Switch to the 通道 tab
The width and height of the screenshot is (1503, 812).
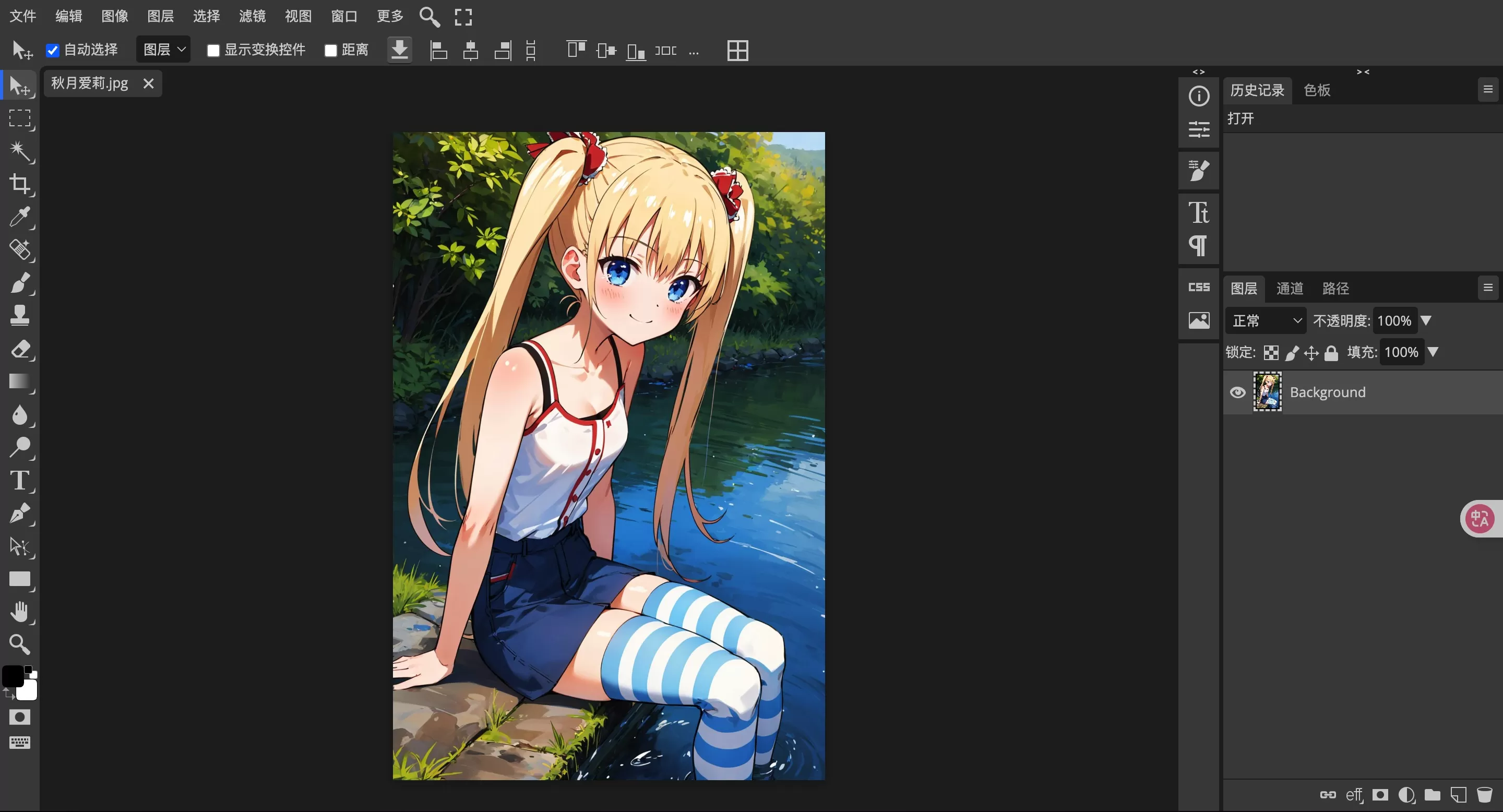[1290, 288]
